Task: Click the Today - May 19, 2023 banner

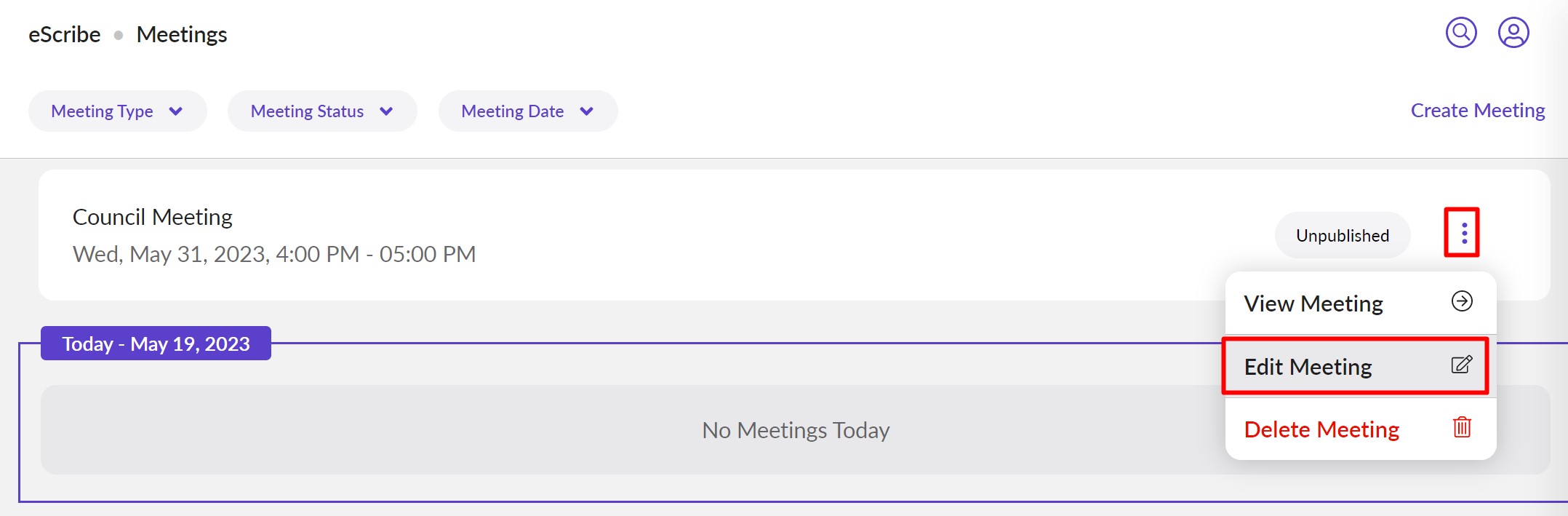Action: coord(156,344)
